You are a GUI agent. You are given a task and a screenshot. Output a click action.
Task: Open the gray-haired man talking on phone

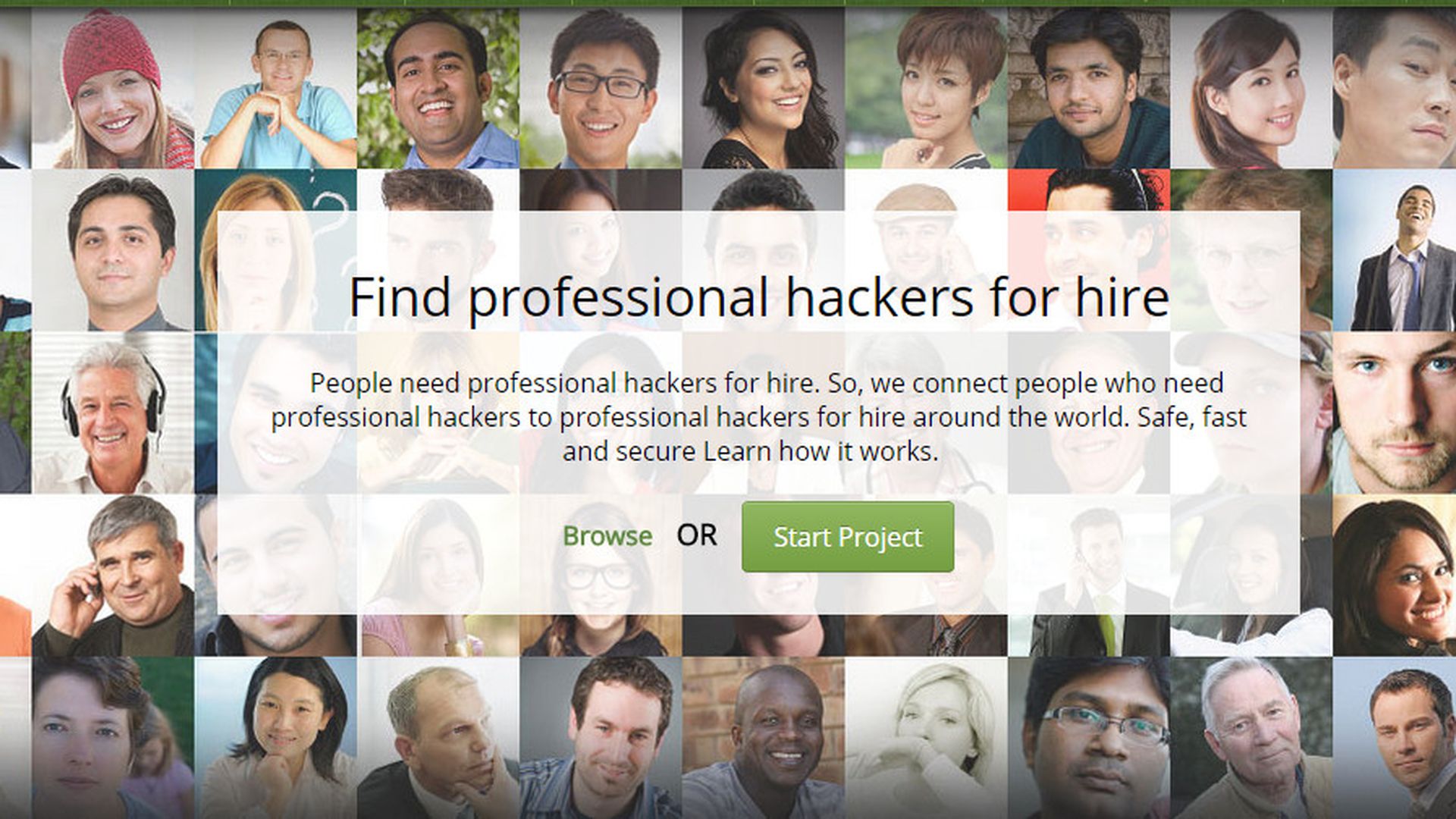(x=113, y=576)
